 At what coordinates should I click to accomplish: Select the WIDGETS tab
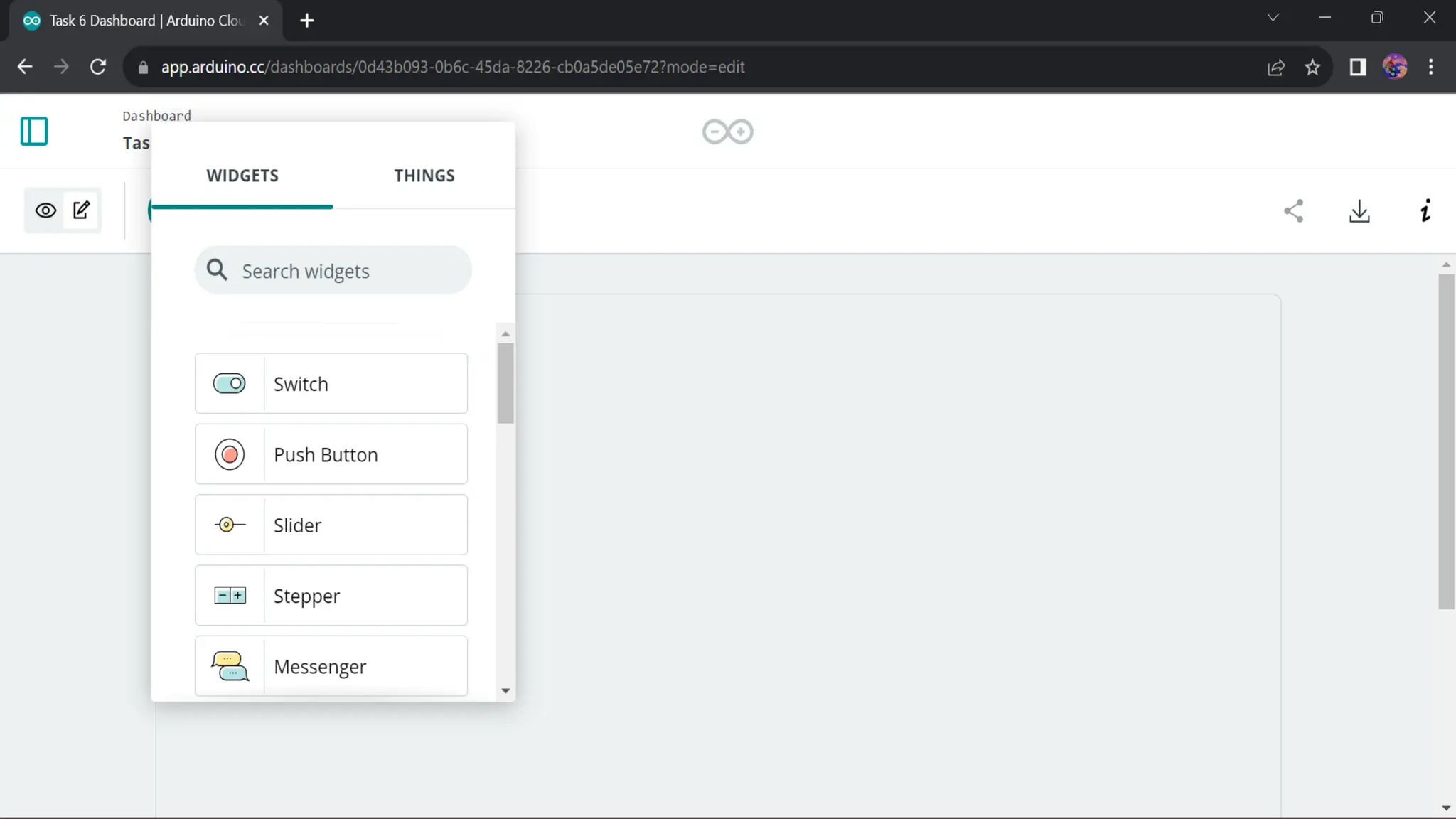(242, 176)
